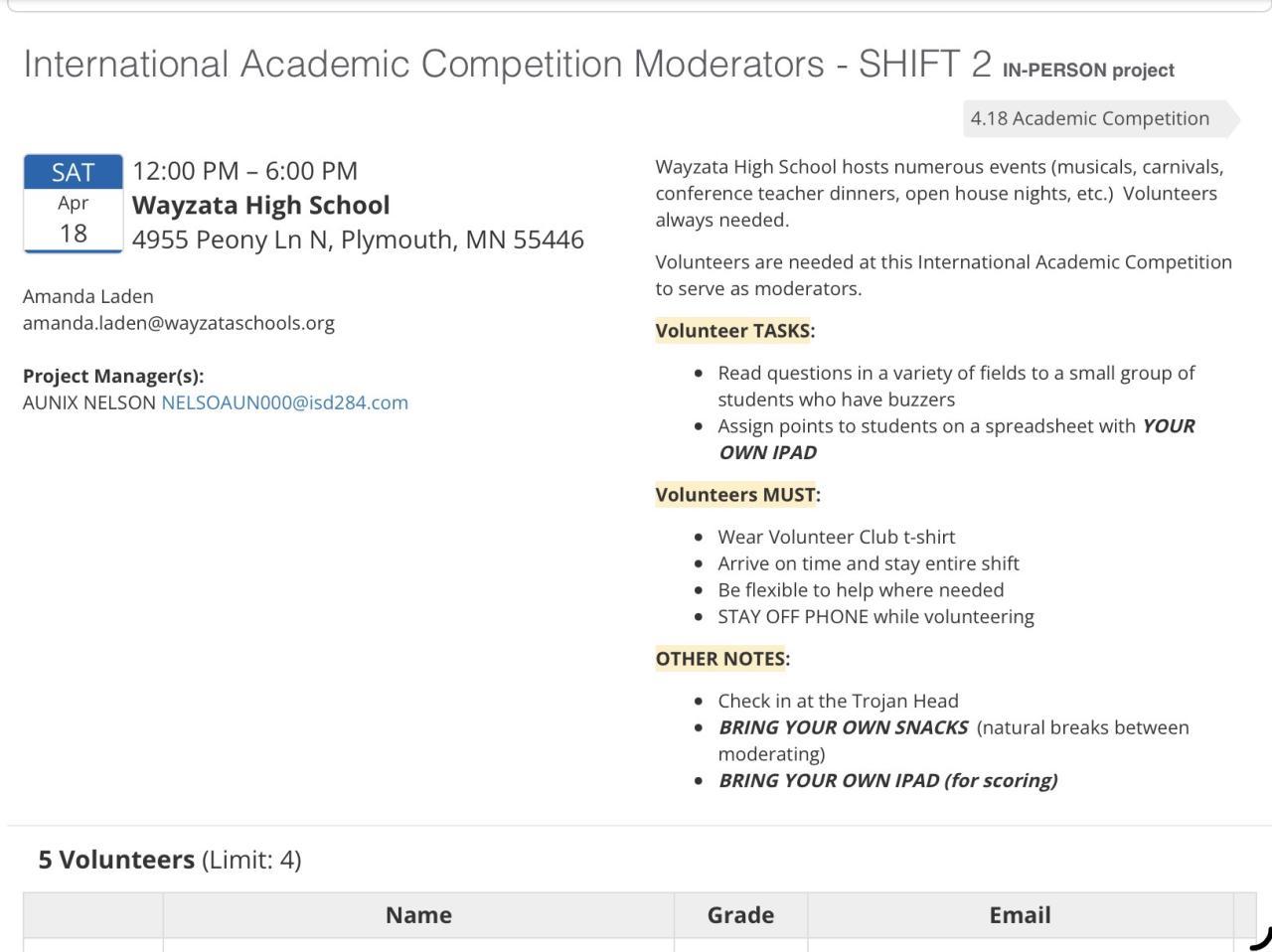Viewport: 1272px width, 952px height.
Task: Open the 4.18 Academic Competition tag
Action: tap(1091, 118)
